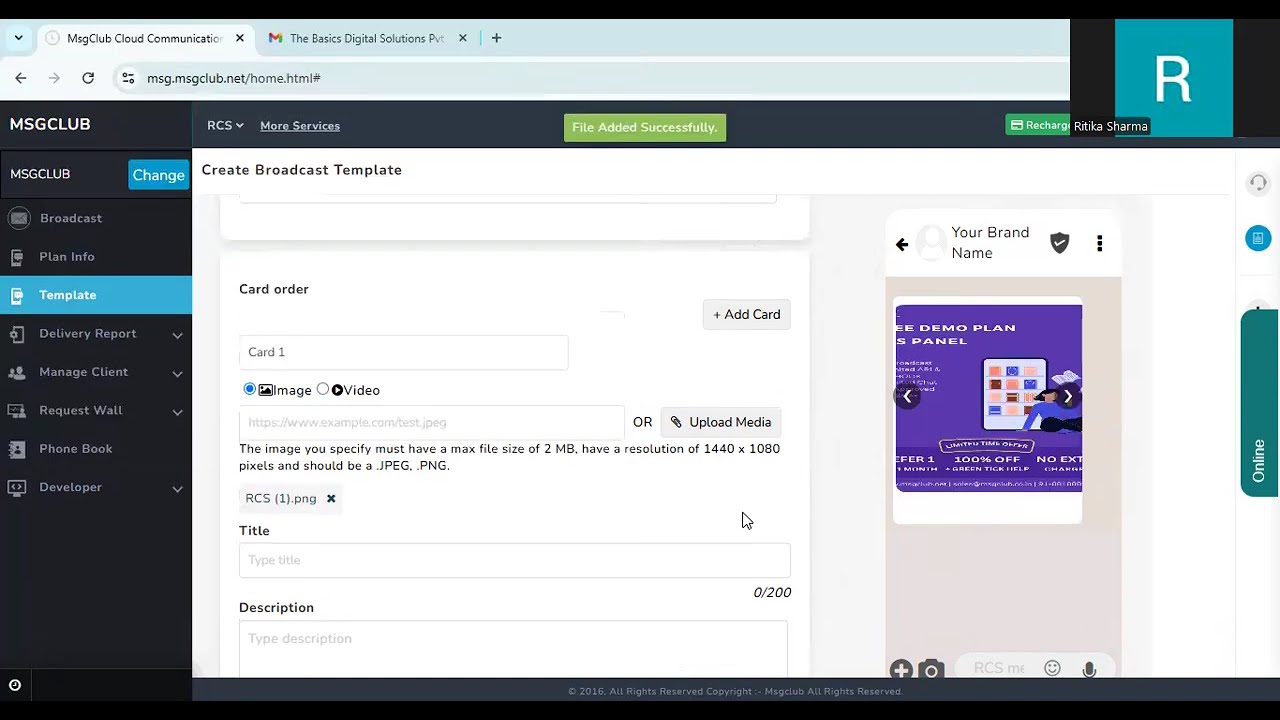
Task: Open the browser tab search dropdown
Action: (18, 38)
